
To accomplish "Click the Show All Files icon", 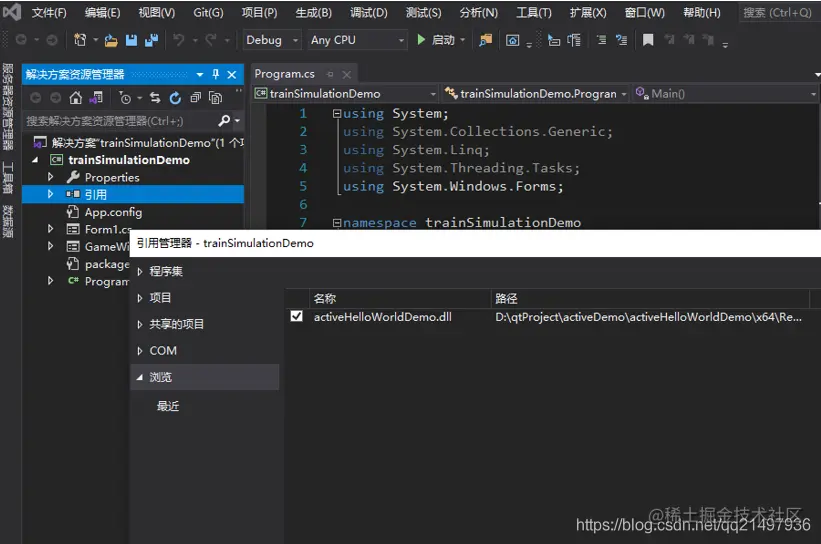I will pyautogui.click(x=215, y=97).
